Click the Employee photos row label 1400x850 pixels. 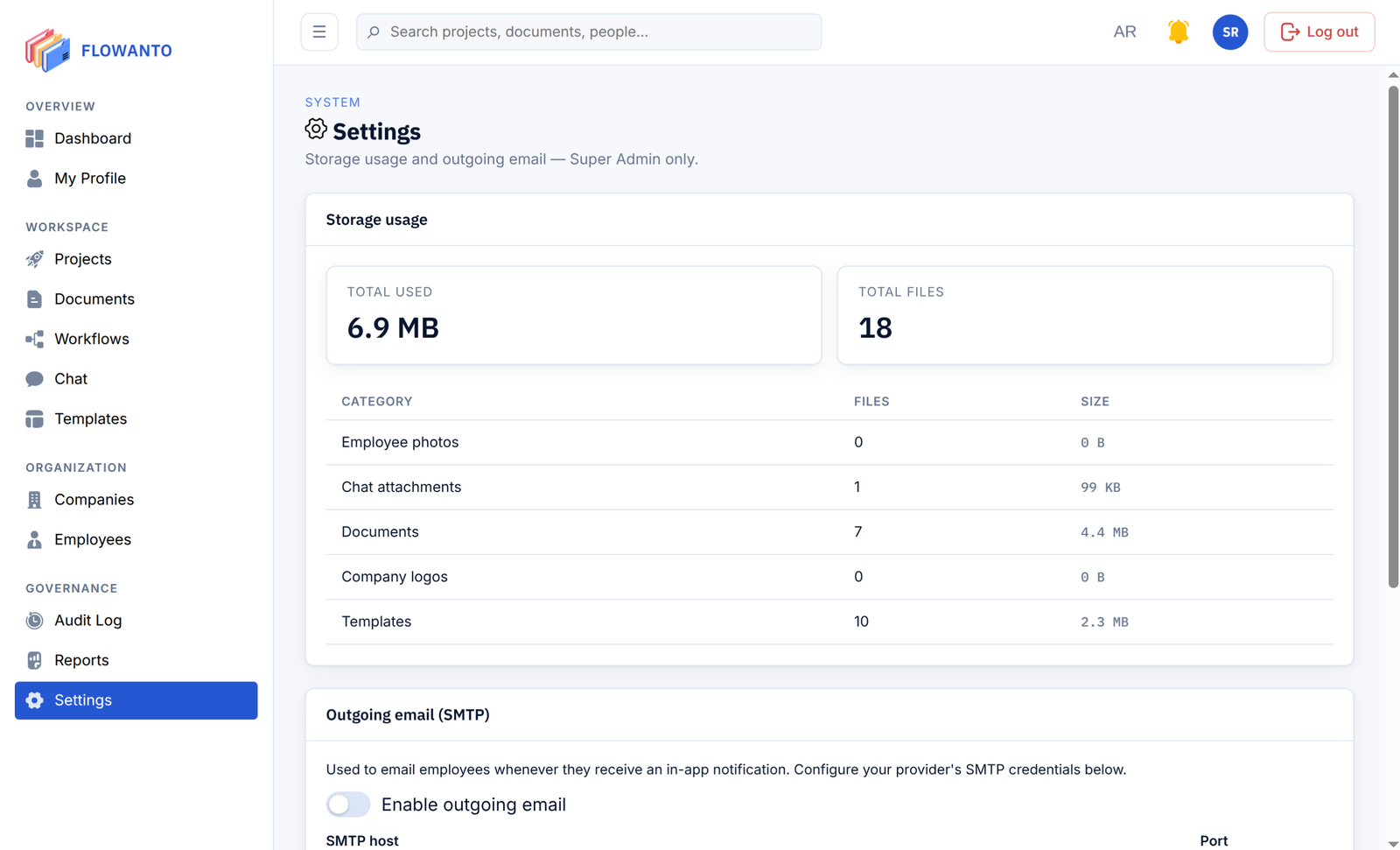click(x=400, y=443)
